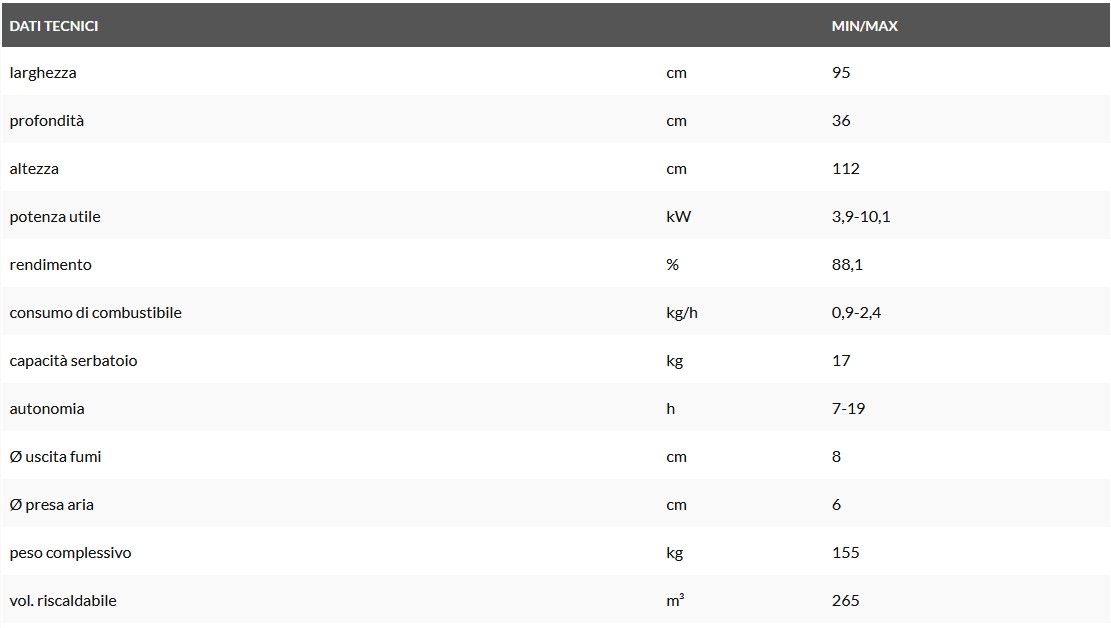Click the consumo di combustibile label
1111x628 pixels.
(96, 313)
